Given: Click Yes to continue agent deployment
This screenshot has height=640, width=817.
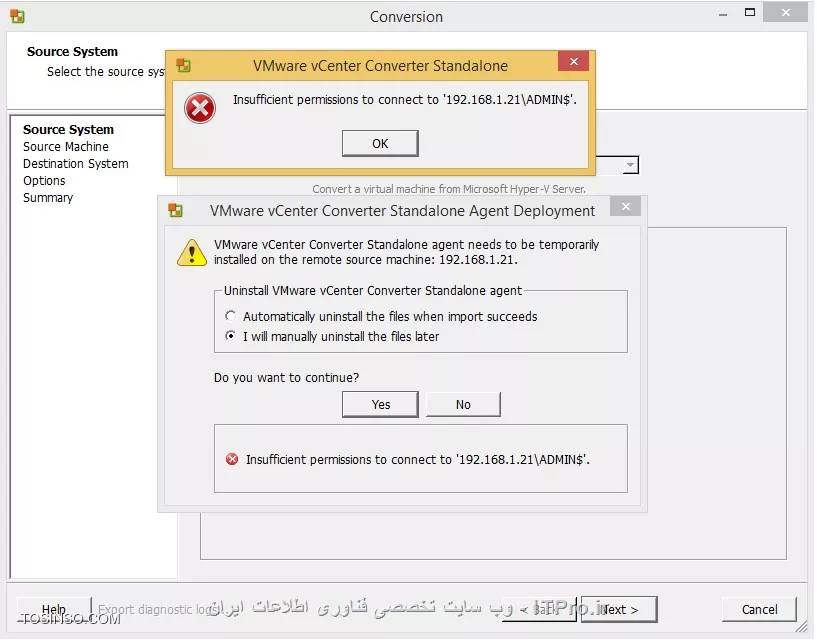Looking at the screenshot, I should pyautogui.click(x=380, y=404).
